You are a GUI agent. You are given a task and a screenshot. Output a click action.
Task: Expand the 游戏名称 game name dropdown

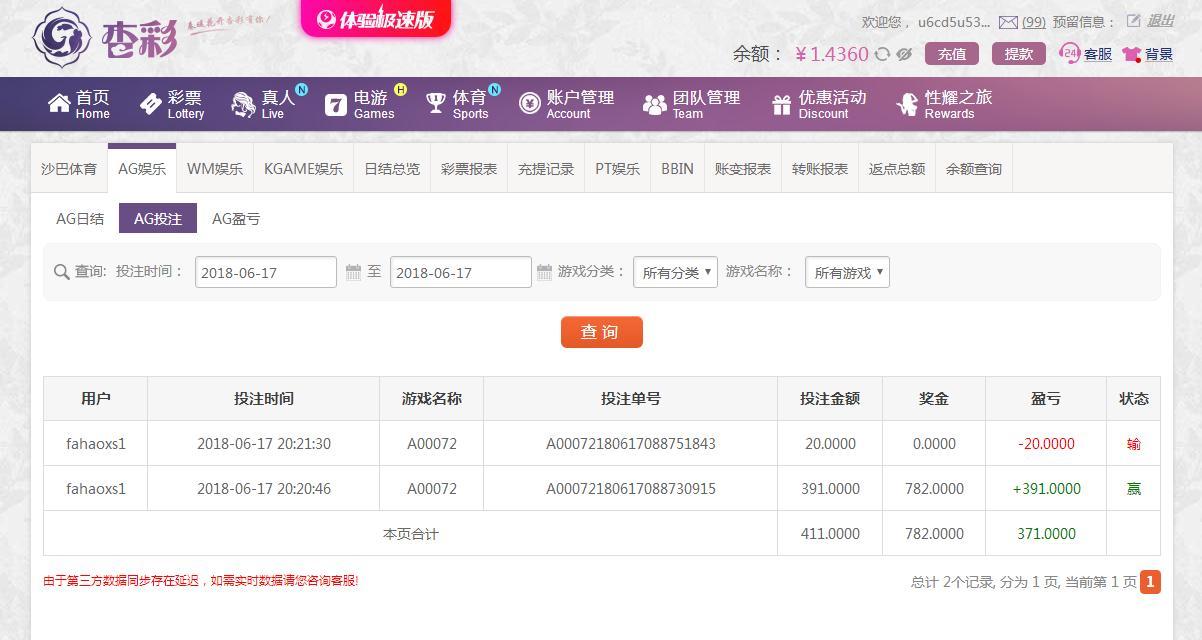pyautogui.click(x=847, y=272)
